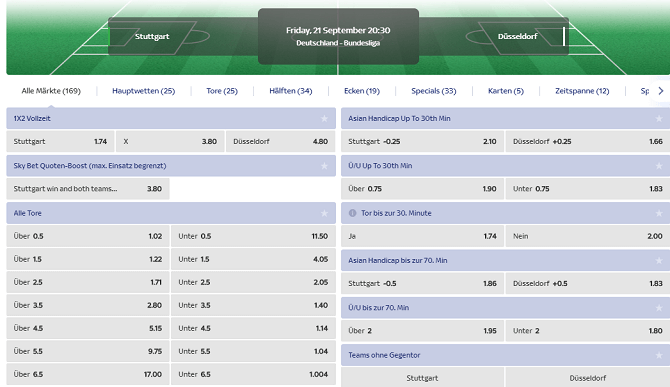The image size is (670, 387).
Task: Select Düsseldorf +0.25 handicap at 1.66
Action: (x=588, y=141)
